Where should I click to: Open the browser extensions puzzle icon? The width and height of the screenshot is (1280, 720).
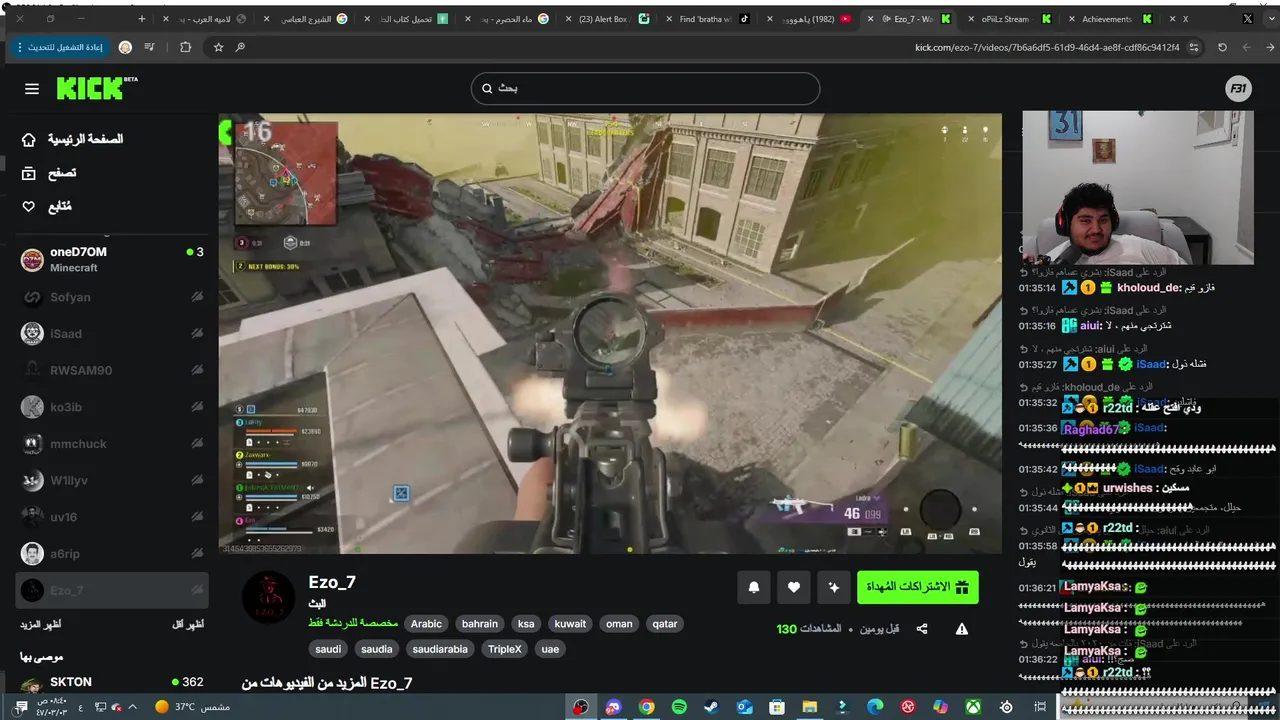click(x=185, y=47)
